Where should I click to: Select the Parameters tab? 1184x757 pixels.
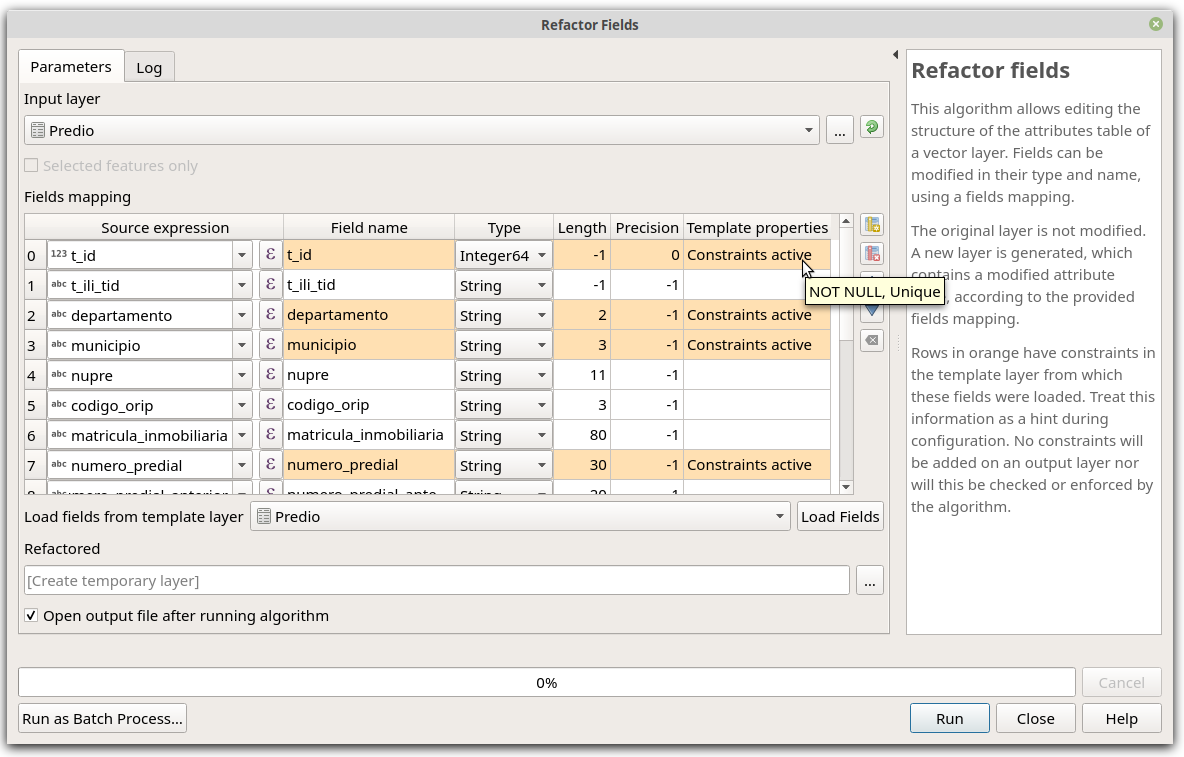pos(71,67)
